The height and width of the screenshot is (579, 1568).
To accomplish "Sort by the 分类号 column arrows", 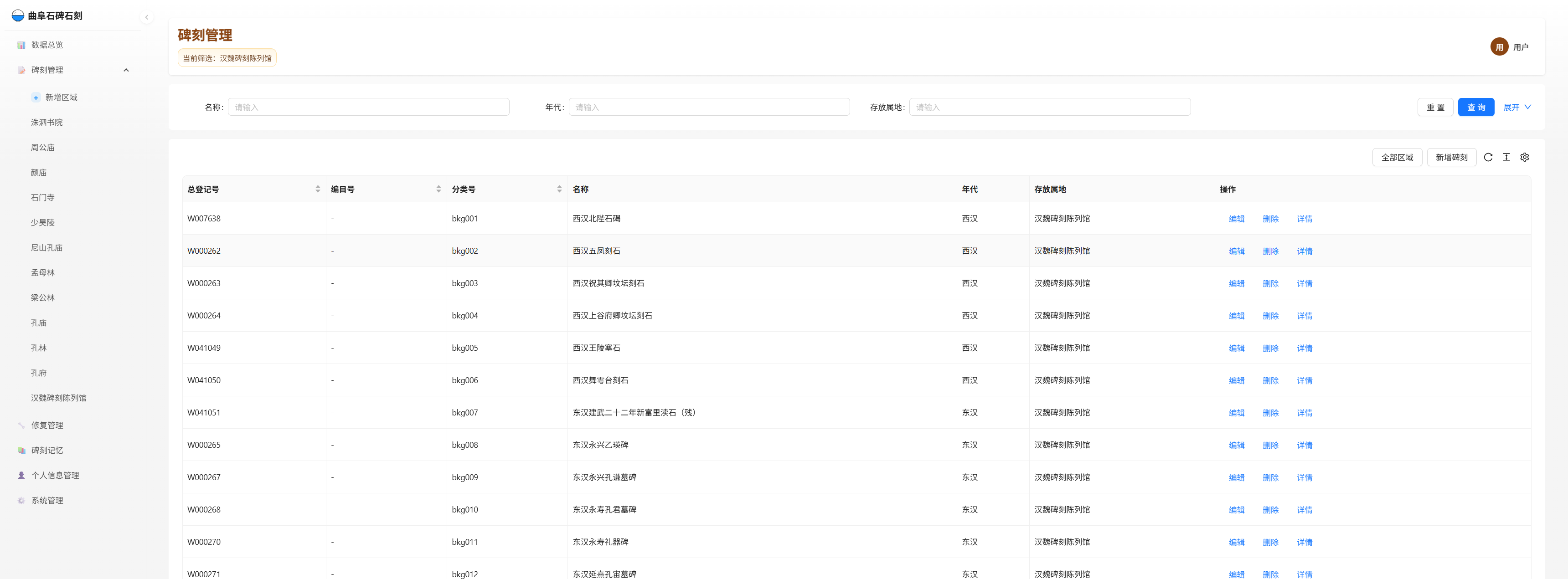I will pos(559,189).
